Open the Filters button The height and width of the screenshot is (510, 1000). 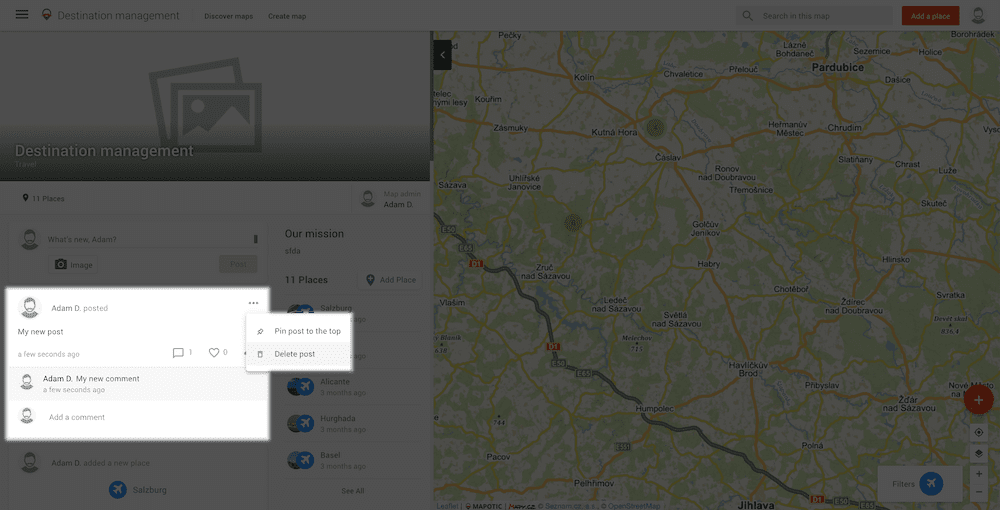click(x=920, y=484)
